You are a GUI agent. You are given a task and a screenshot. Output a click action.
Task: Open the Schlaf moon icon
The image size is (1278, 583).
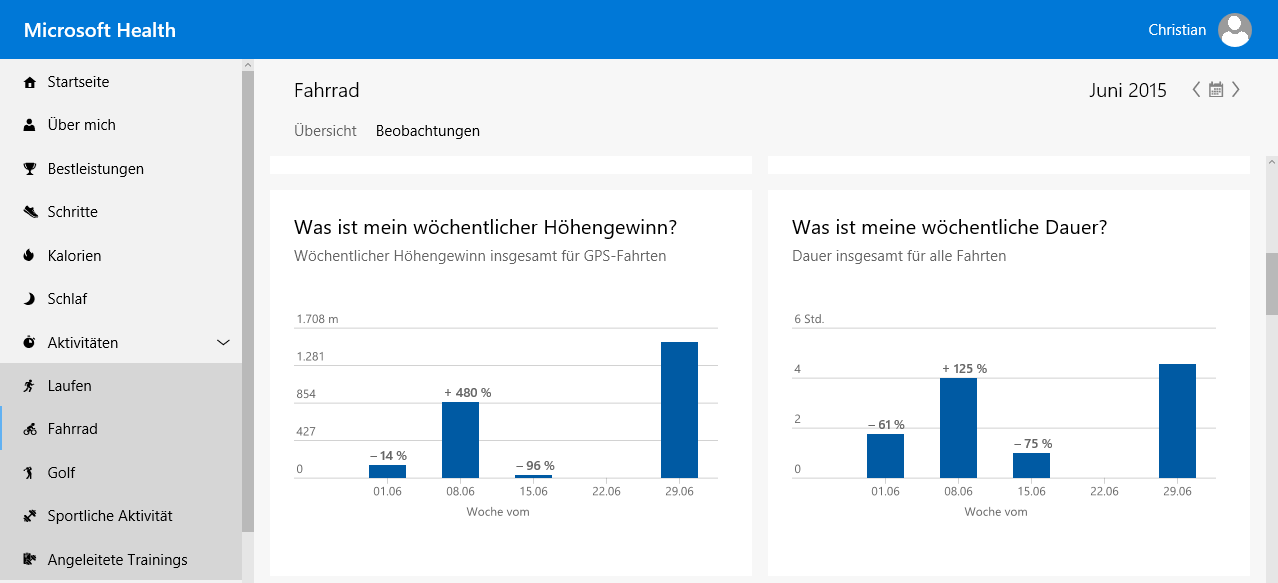tap(29, 299)
